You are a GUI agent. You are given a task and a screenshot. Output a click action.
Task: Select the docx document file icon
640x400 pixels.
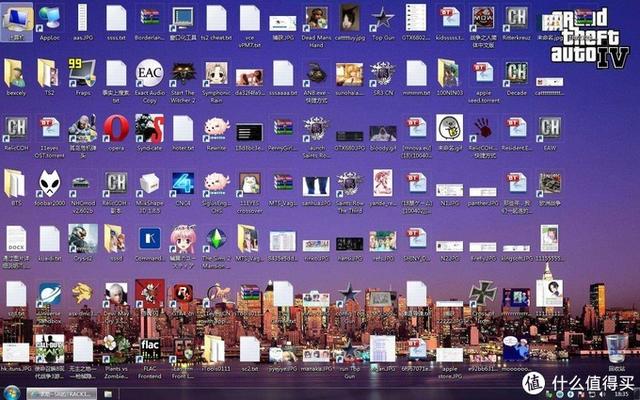16,238
